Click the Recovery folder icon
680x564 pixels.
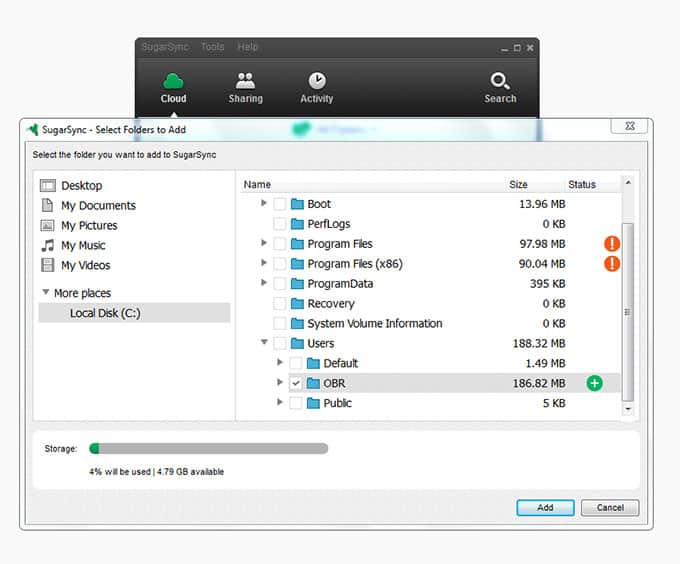point(297,303)
